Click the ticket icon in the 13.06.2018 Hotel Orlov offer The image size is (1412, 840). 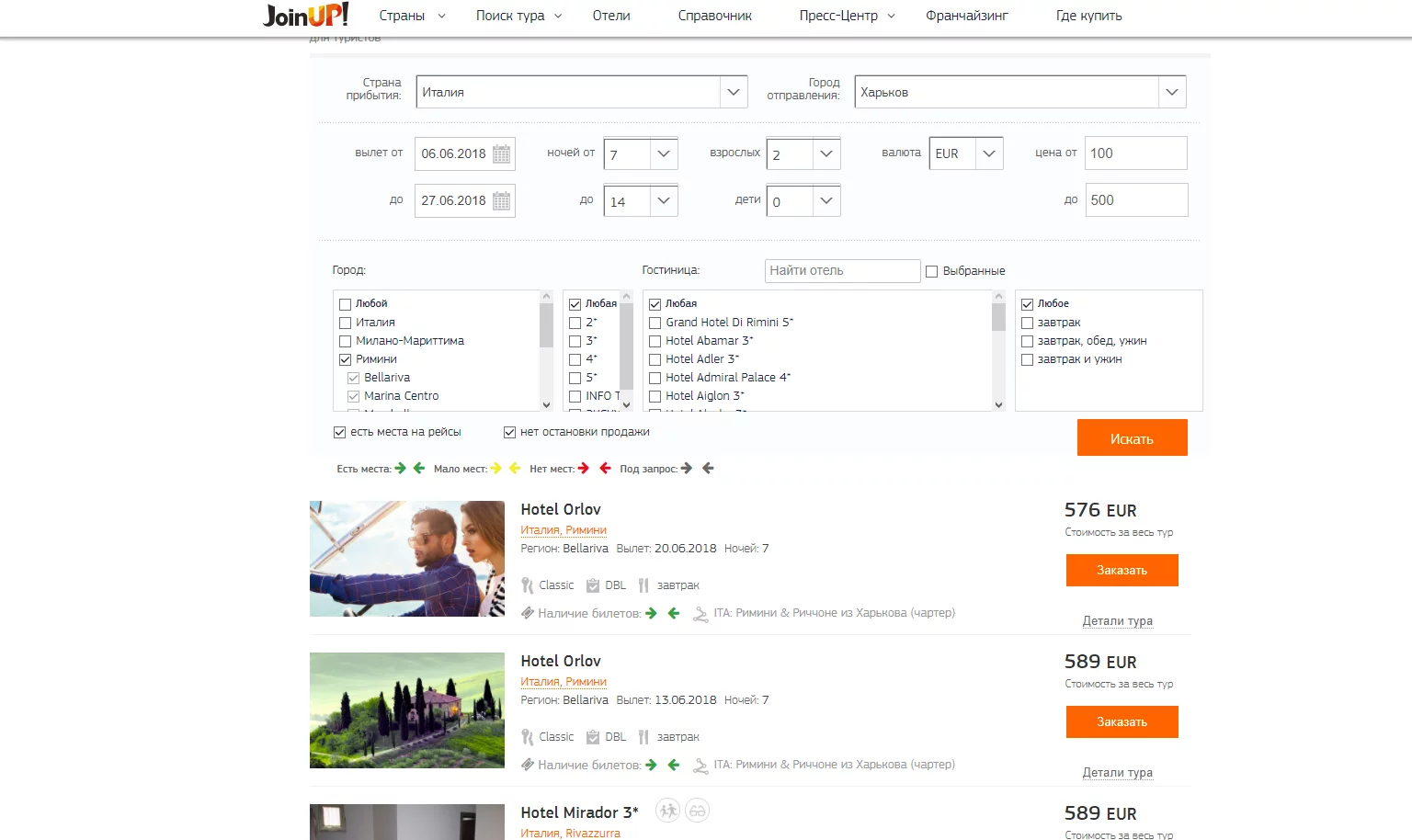pos(528,765)
